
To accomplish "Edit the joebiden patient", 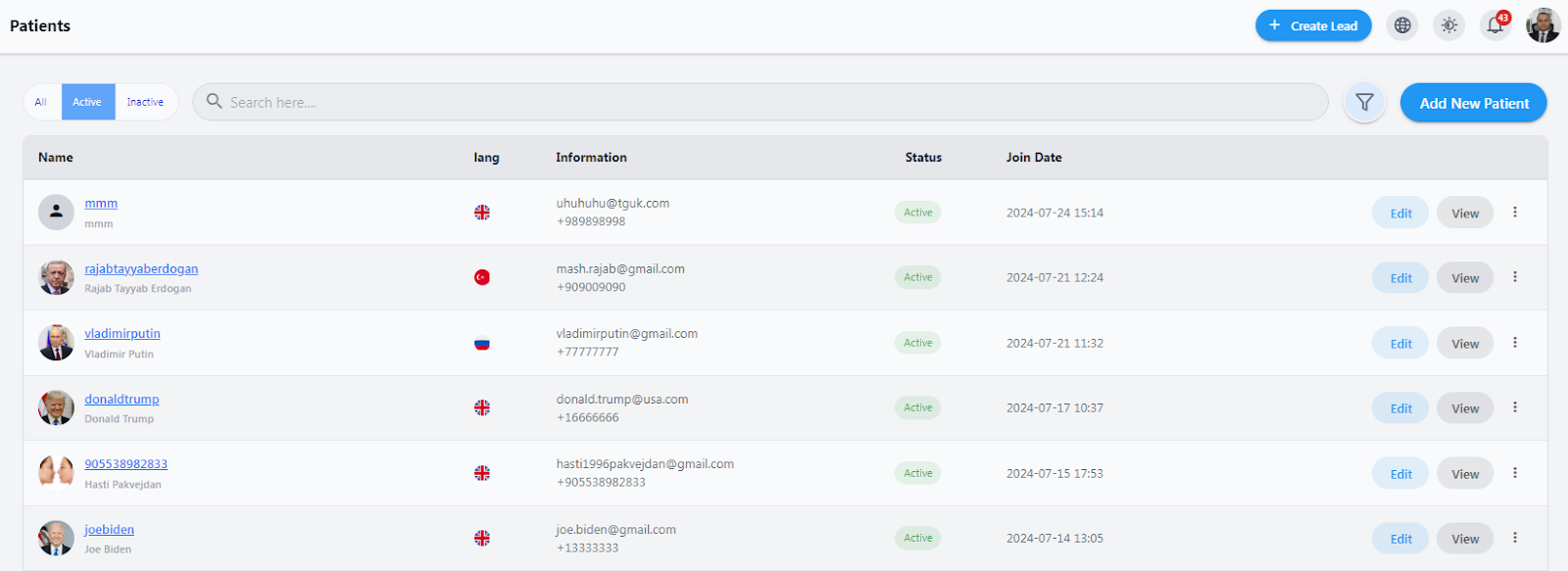I will (x=1400, y=539).
